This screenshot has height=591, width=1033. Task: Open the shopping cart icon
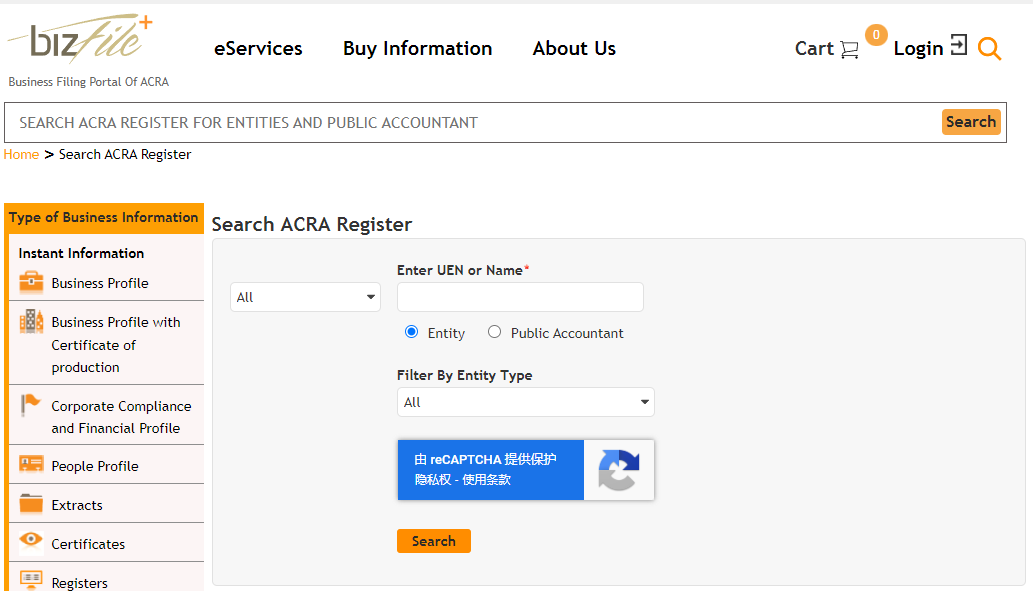(849, 49)
